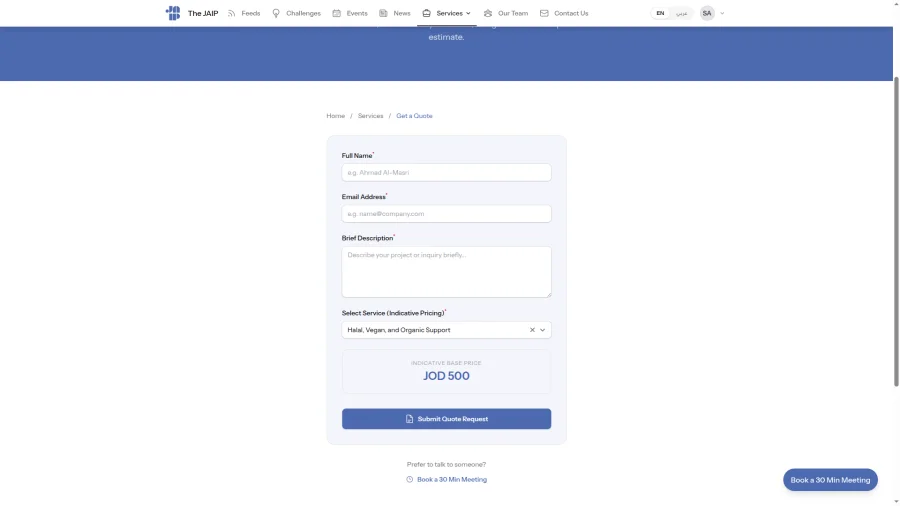Open the Halal, Vegan, and Organic Support combo box
The image size is (900, 506).
click(447, 330)
